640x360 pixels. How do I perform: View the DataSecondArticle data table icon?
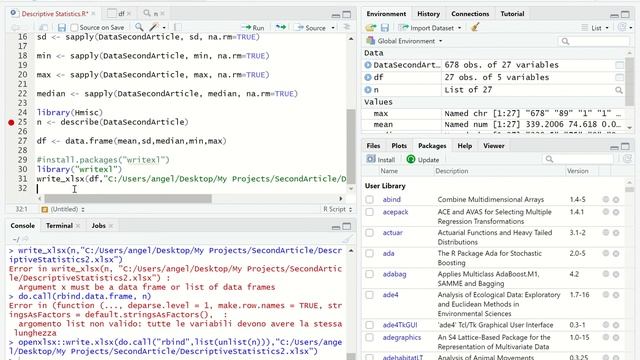click(619, 65)
